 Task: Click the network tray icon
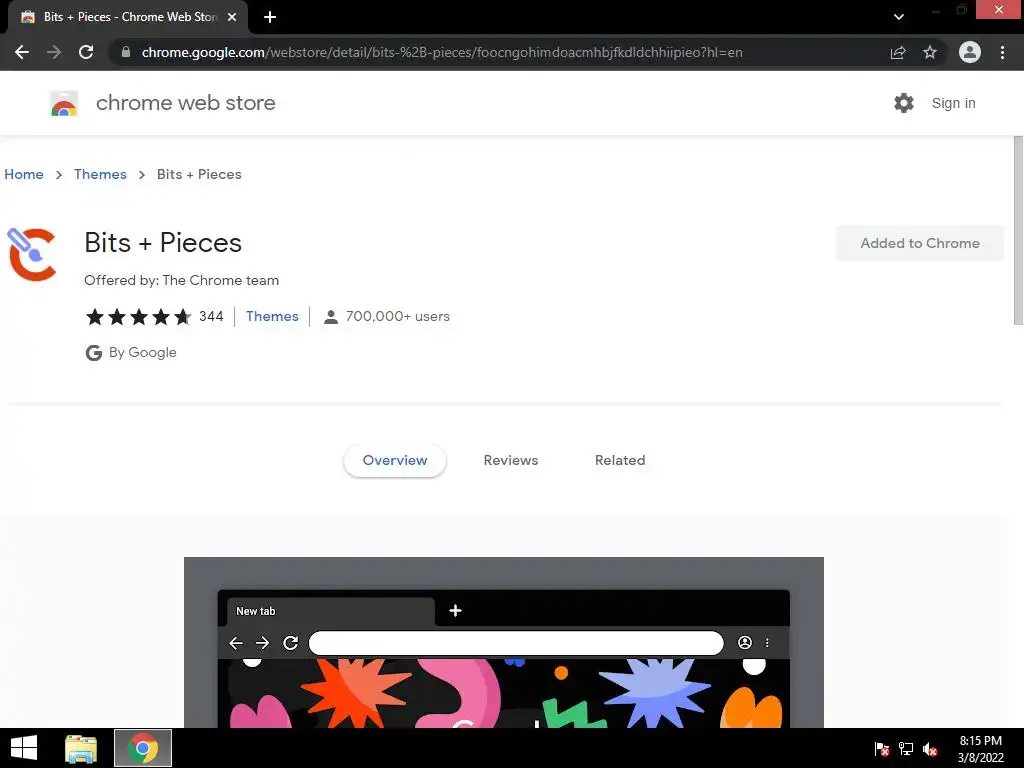906,749
